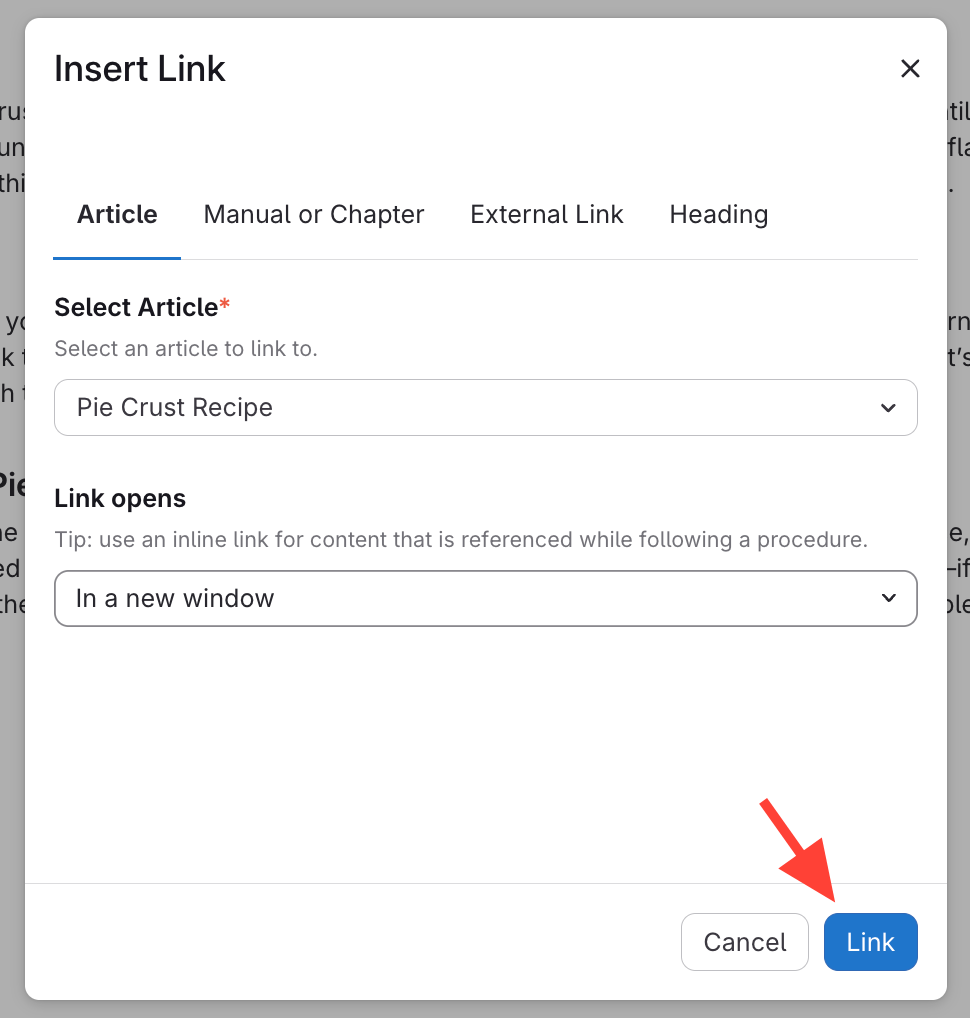
Task: Click the 'In a new window' selected value text
Action: pyautogui.click(x=175, y=598)
